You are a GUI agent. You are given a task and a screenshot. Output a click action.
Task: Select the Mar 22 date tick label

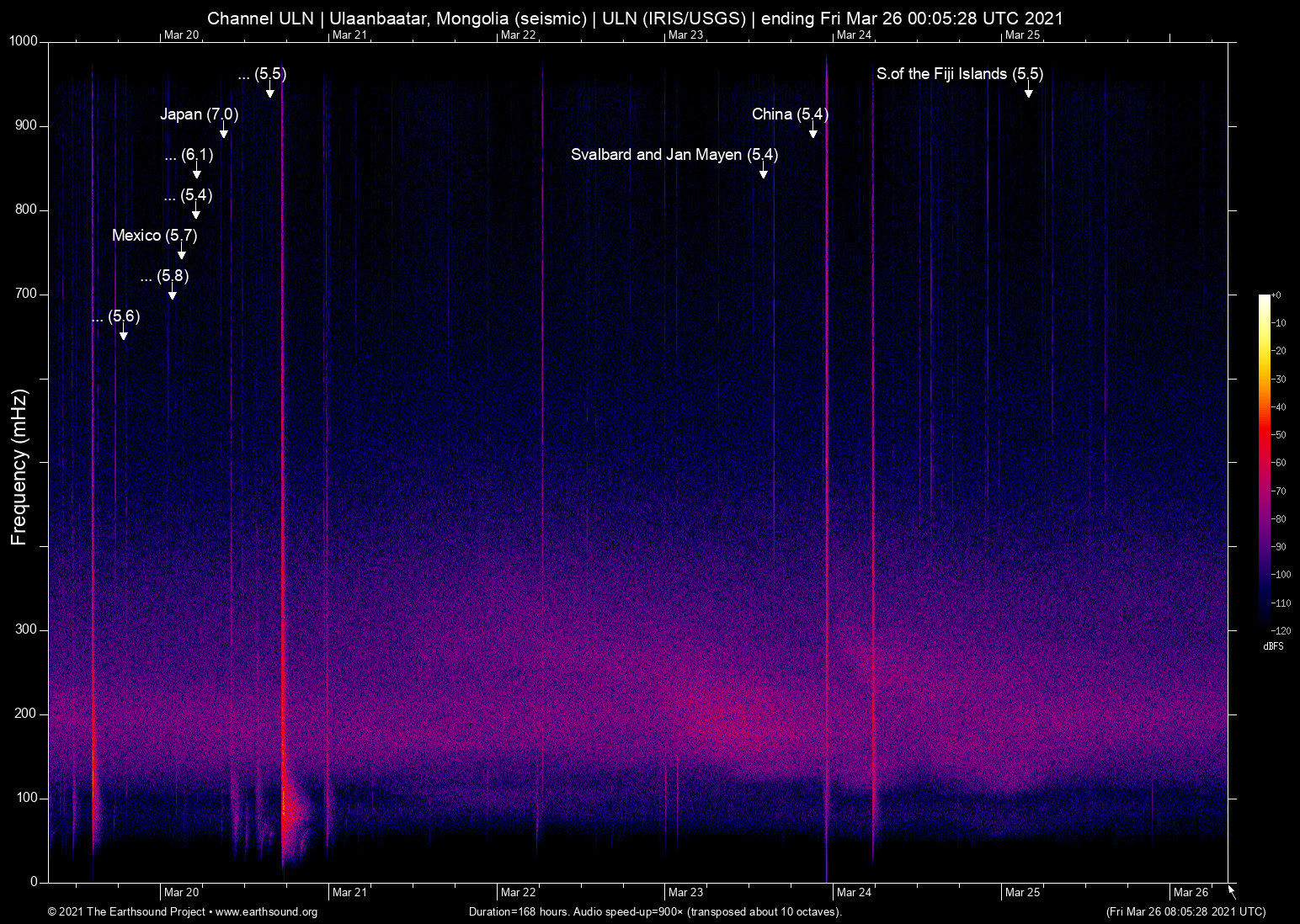(x=517, y=892)
